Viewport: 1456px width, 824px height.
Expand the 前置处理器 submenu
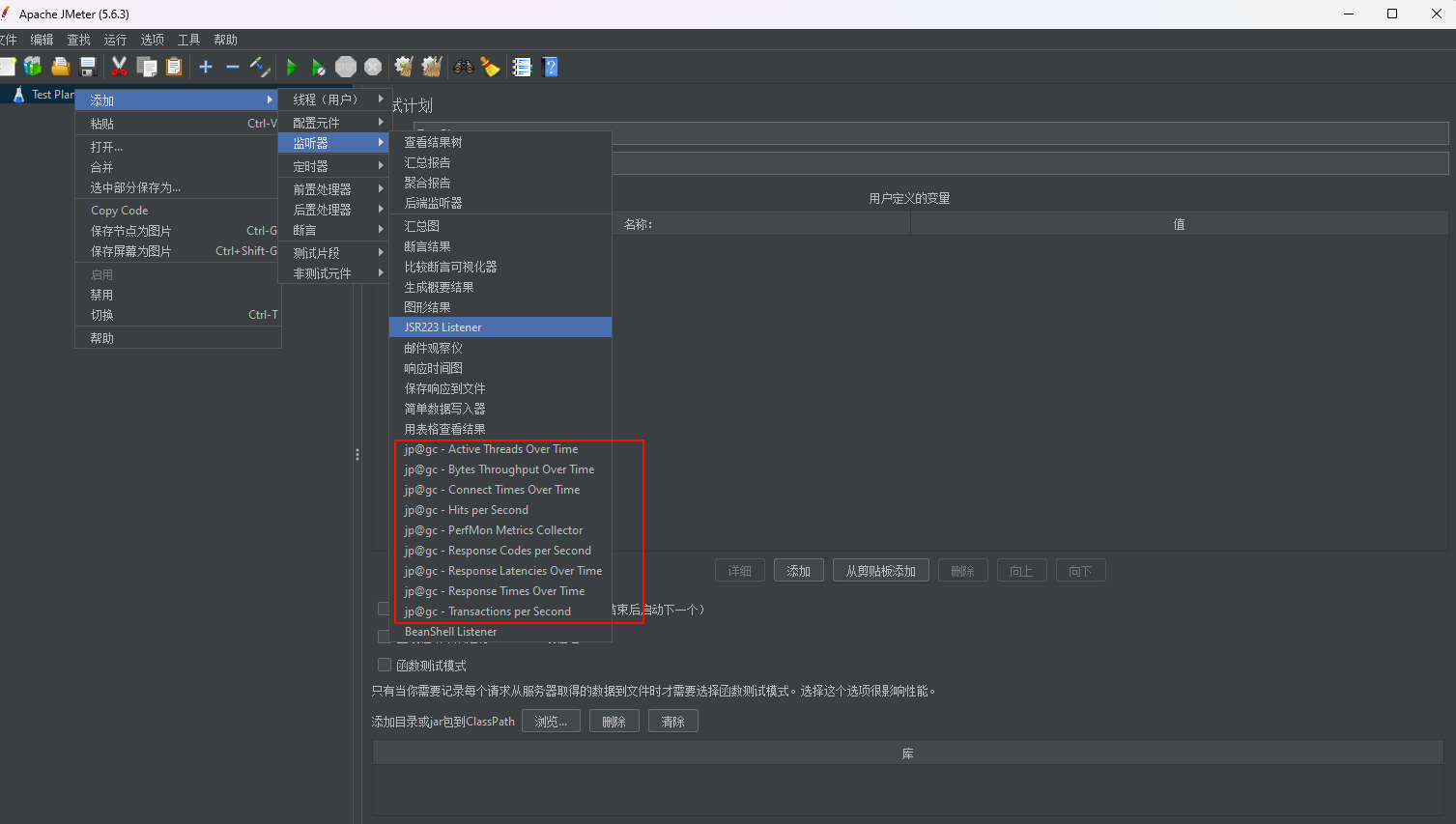335,189
